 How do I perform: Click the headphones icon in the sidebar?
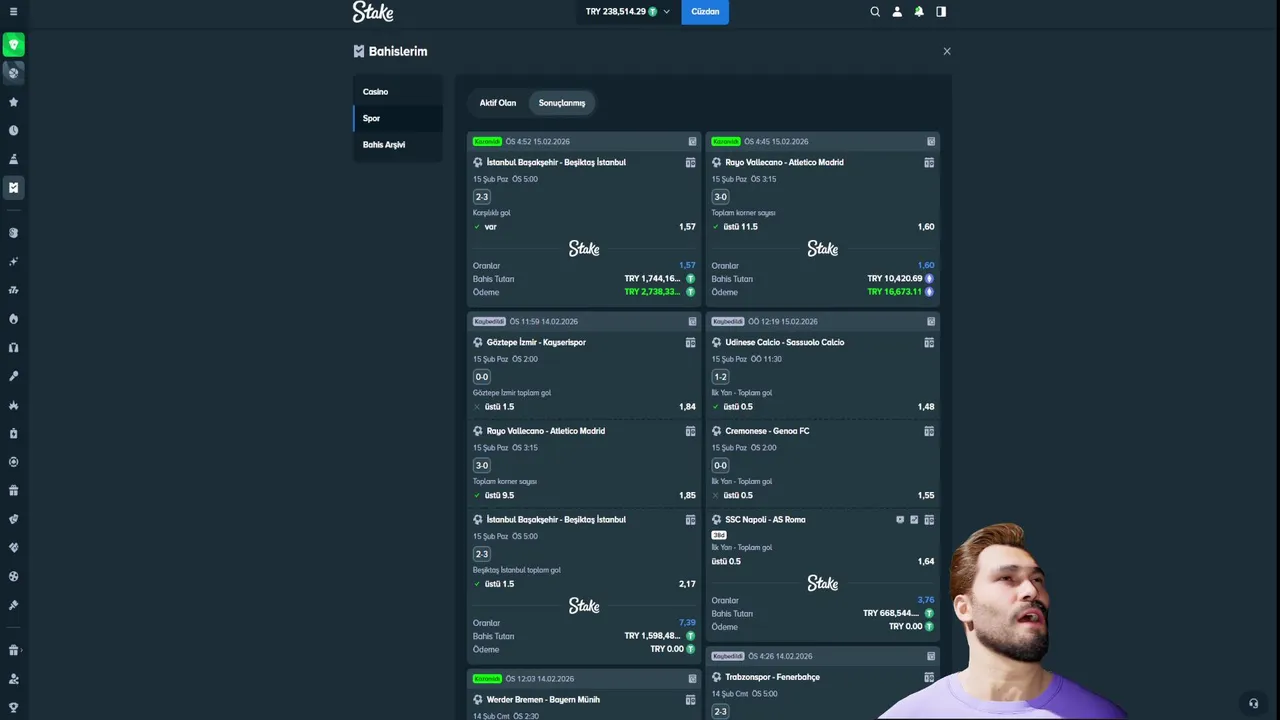[13, 348]
